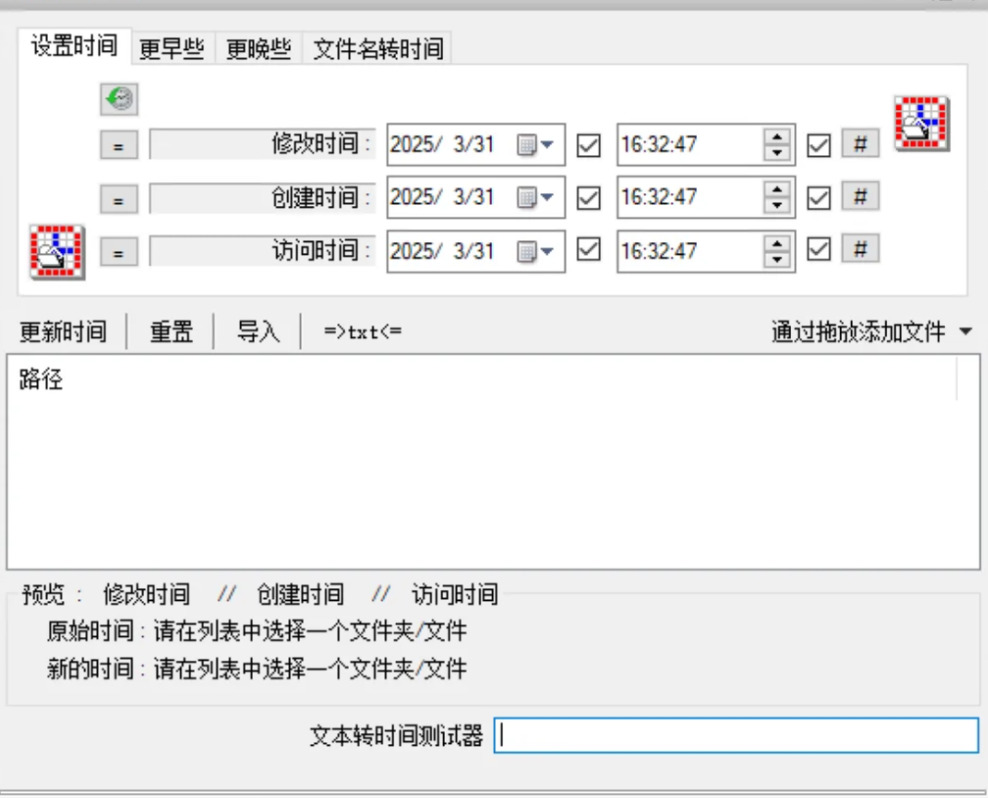Click the =>txt<= toolbar button

pyautogui.click(x=362, y=332)
